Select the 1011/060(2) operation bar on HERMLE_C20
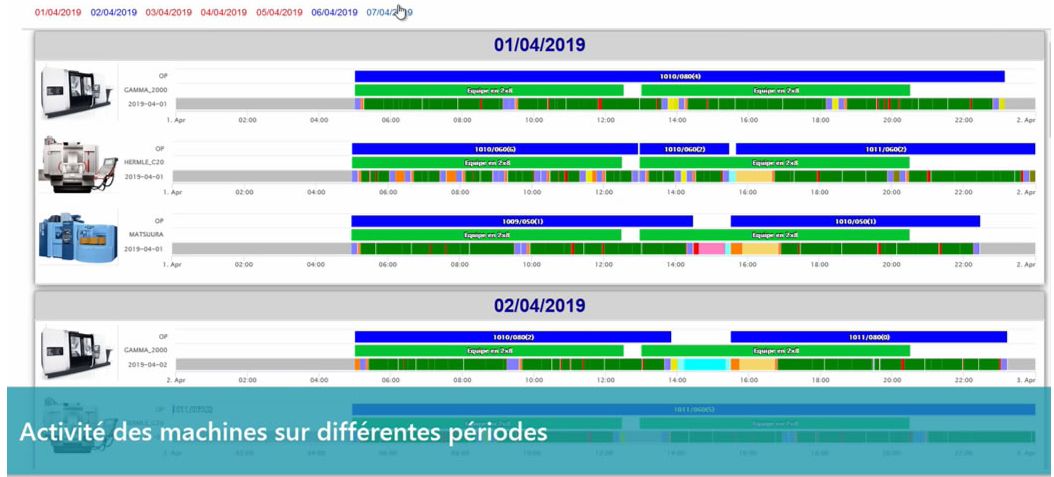Viewport: 1054px width, 477px height. [x=885, y=149]
